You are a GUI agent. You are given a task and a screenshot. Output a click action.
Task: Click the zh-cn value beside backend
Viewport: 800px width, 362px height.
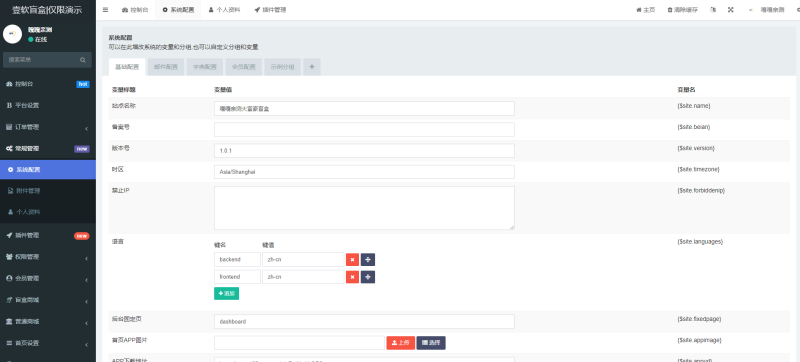pyautogui.click(x=304, y=260)
